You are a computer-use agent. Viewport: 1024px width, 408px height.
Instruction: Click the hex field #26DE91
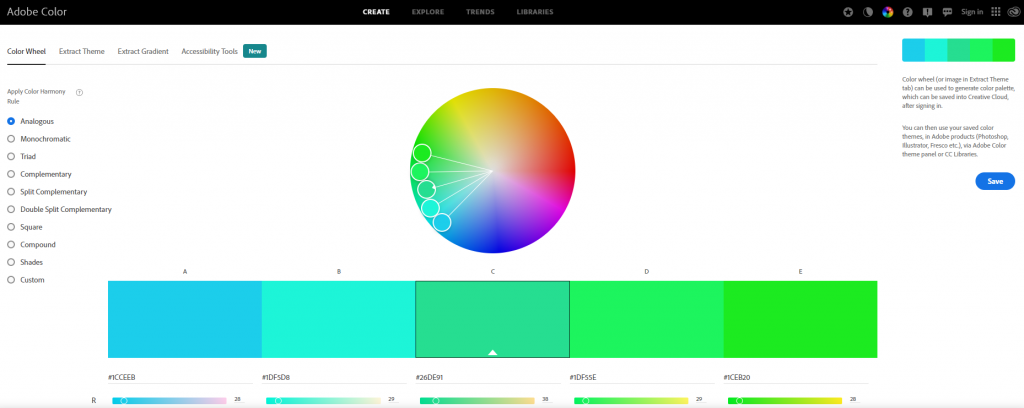[x=488, y=377]
